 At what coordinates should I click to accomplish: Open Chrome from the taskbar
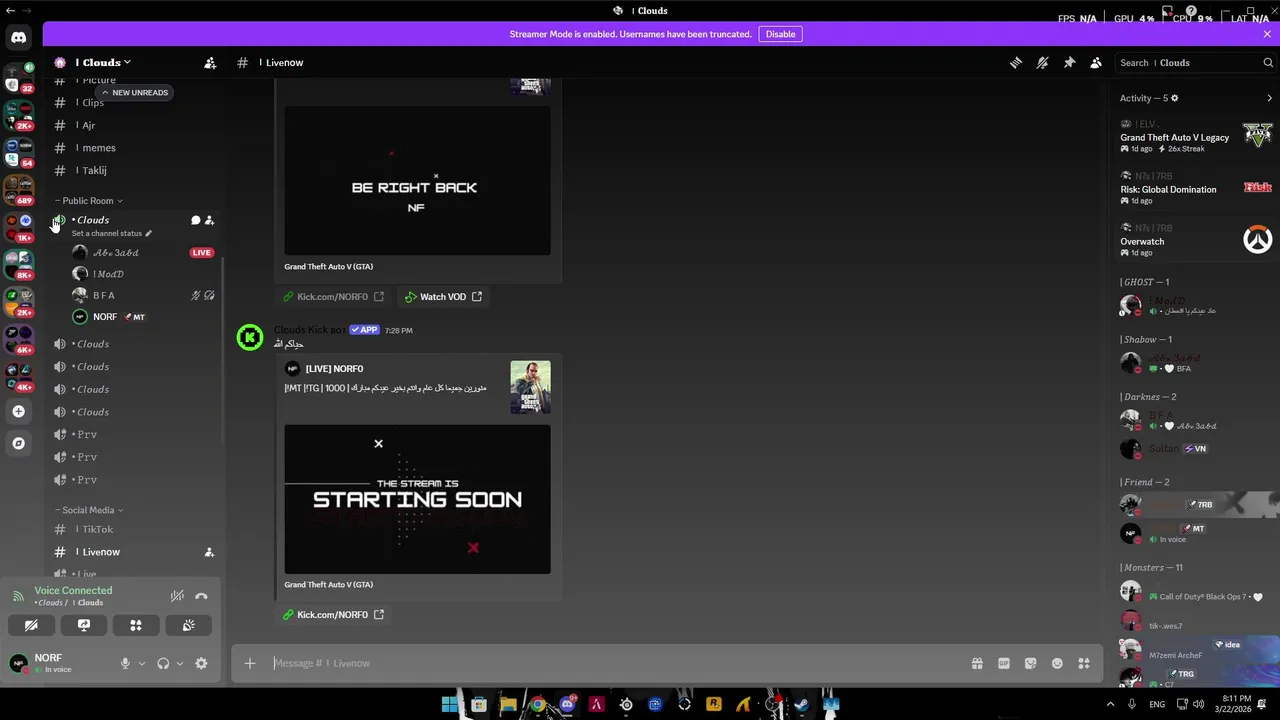click(x=538, y=704)
